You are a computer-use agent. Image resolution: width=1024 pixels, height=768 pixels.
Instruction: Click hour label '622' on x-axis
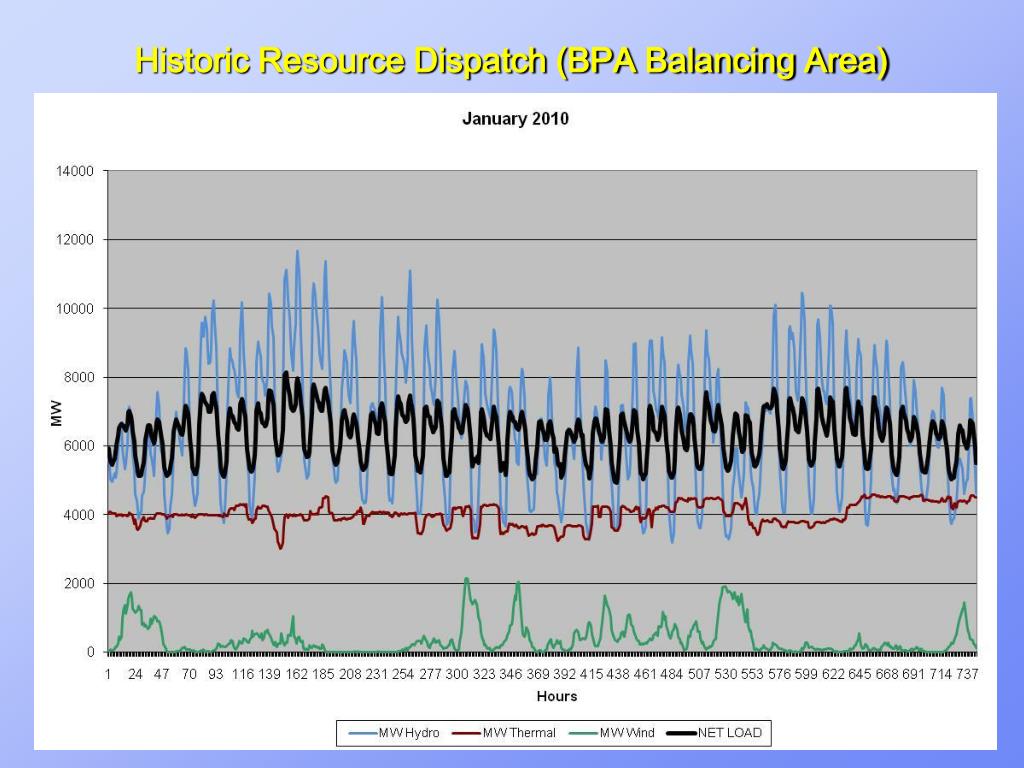click(833, 674)
